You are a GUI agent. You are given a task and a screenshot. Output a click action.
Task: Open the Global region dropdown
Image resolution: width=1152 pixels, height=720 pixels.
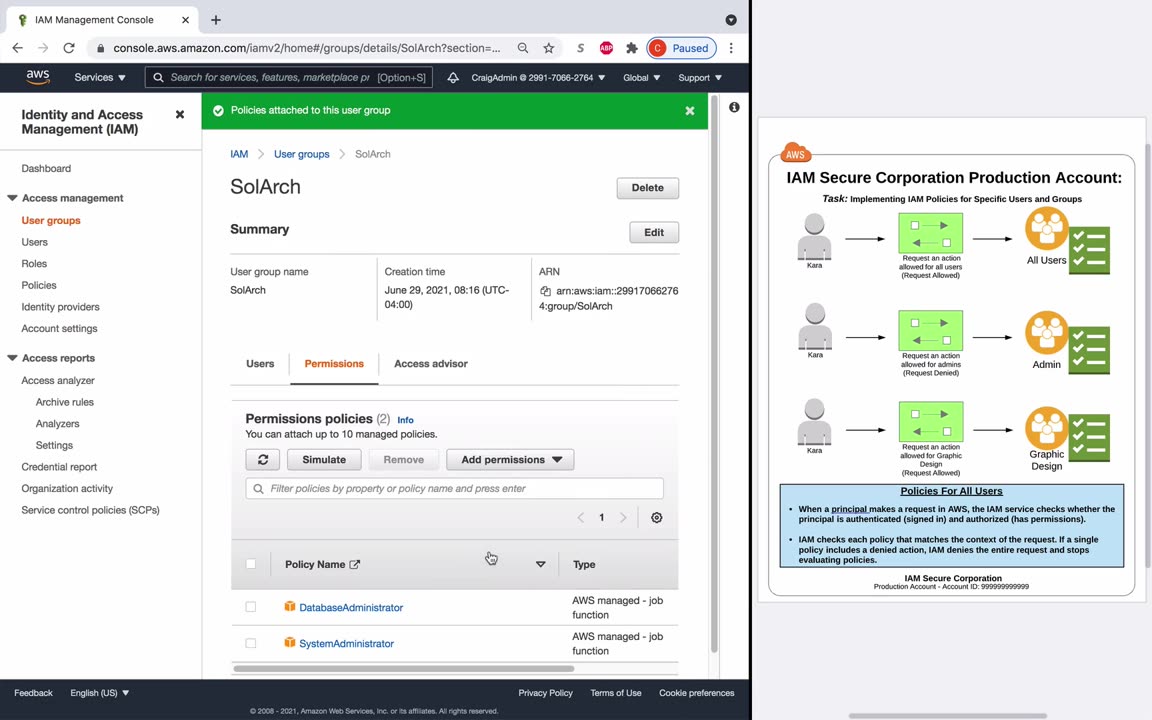pyautogui.click(x=641, y=77)
